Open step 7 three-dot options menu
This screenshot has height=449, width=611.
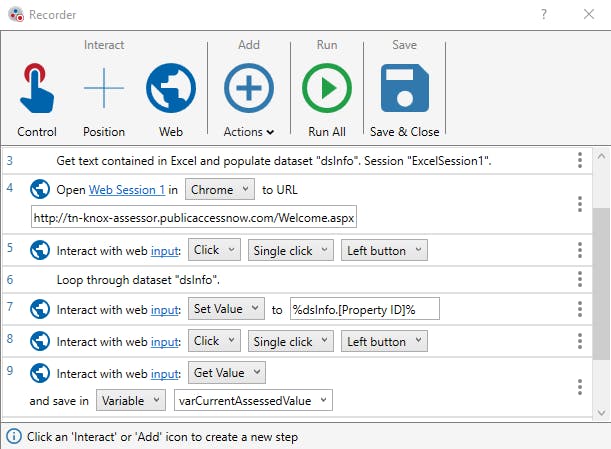[580, 310]
